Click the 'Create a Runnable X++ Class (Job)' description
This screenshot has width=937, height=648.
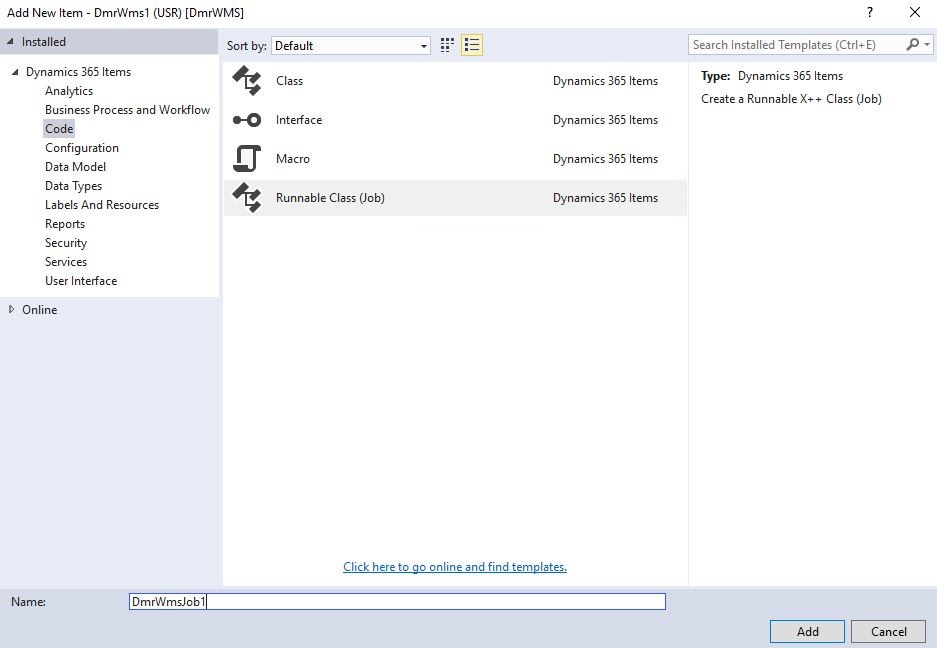[791, 99]
